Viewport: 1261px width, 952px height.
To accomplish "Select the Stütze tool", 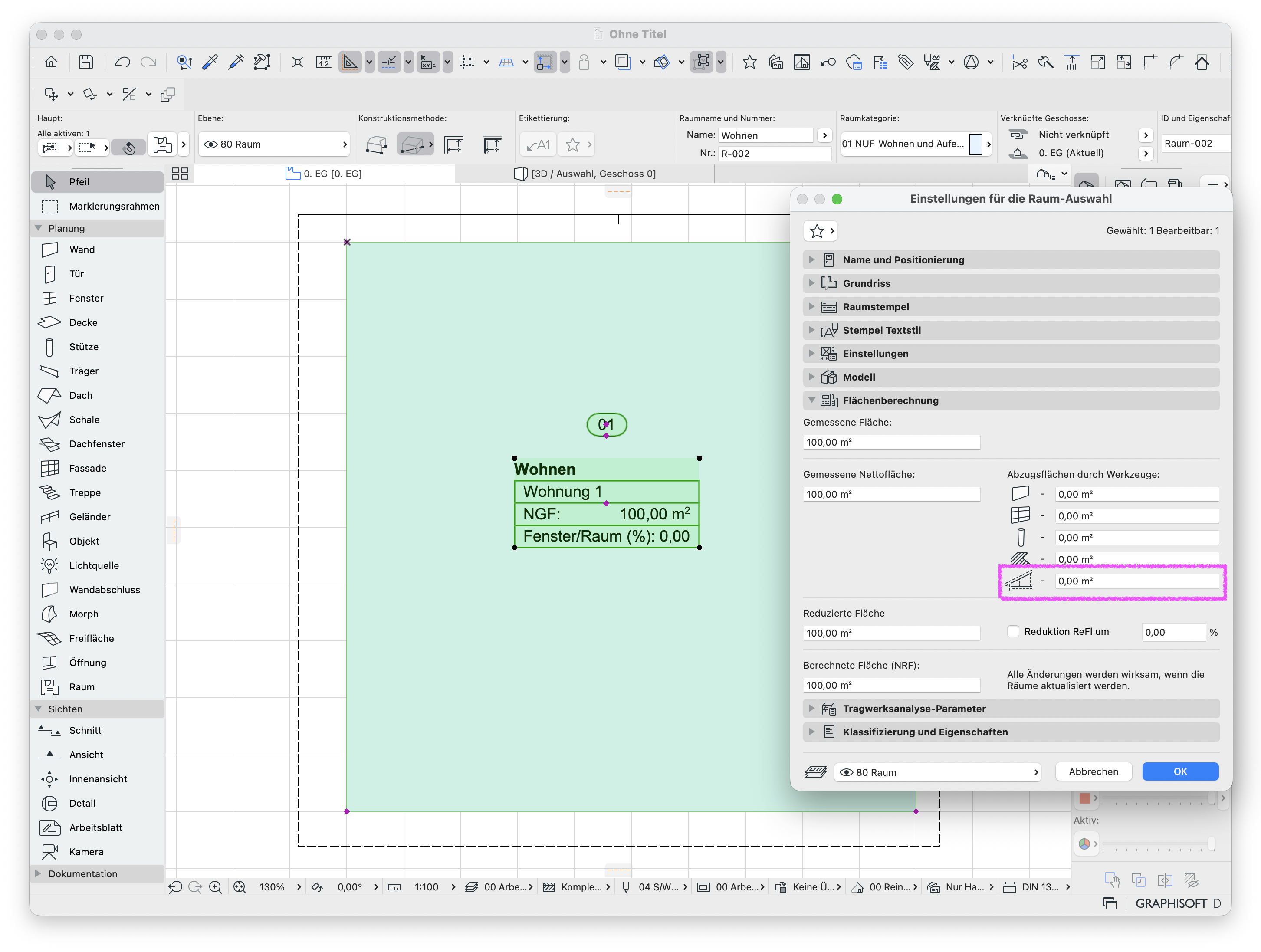I will pos(97,347).
